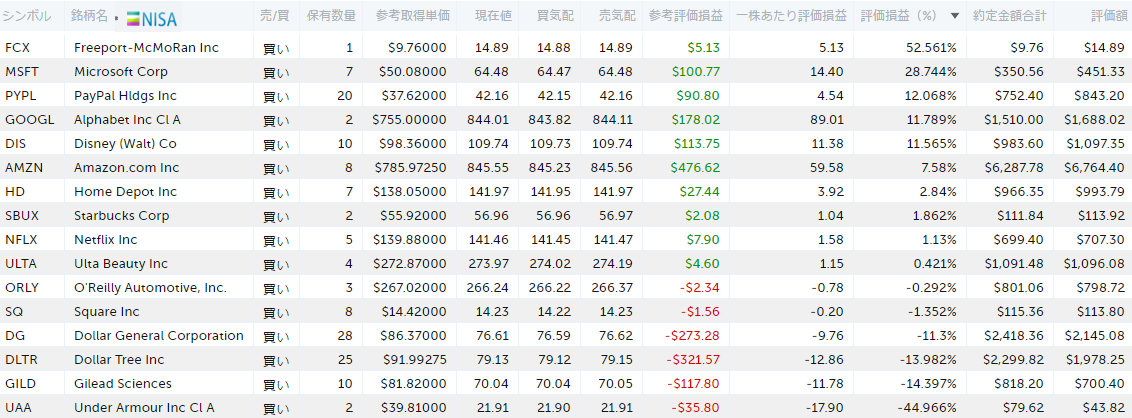
Task: Click the -$321.57 loss for Dollar Tree
Action: [x=693, y=360]
